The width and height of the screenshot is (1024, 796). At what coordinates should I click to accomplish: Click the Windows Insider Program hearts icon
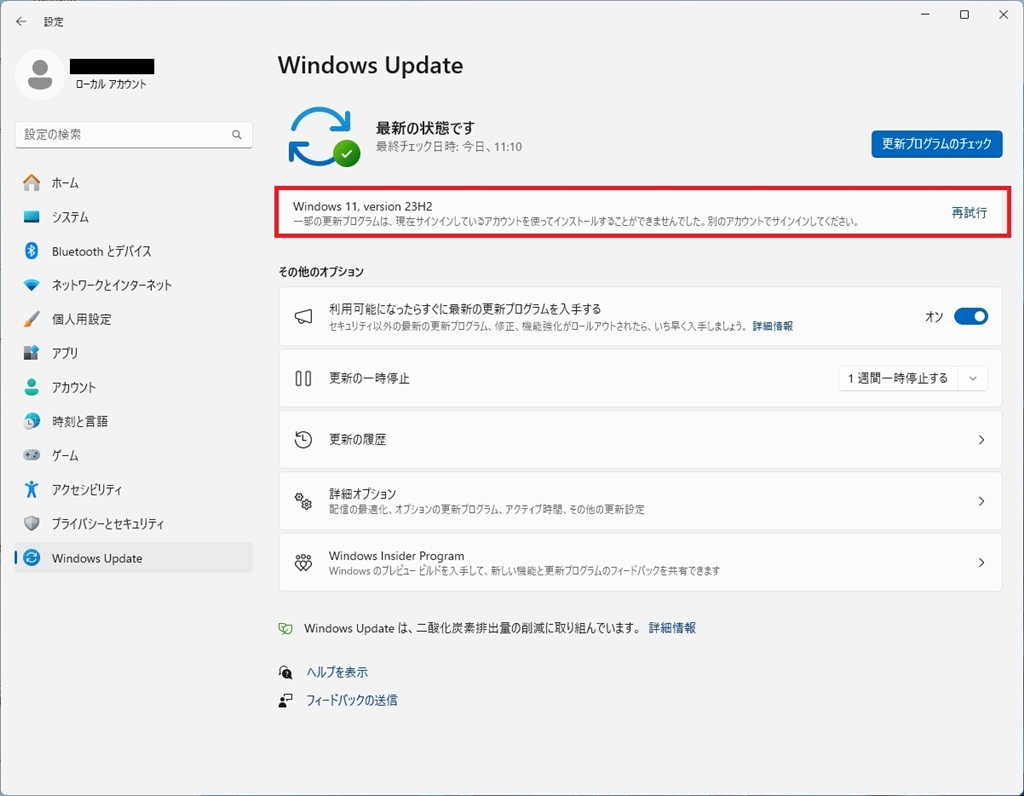303,562
